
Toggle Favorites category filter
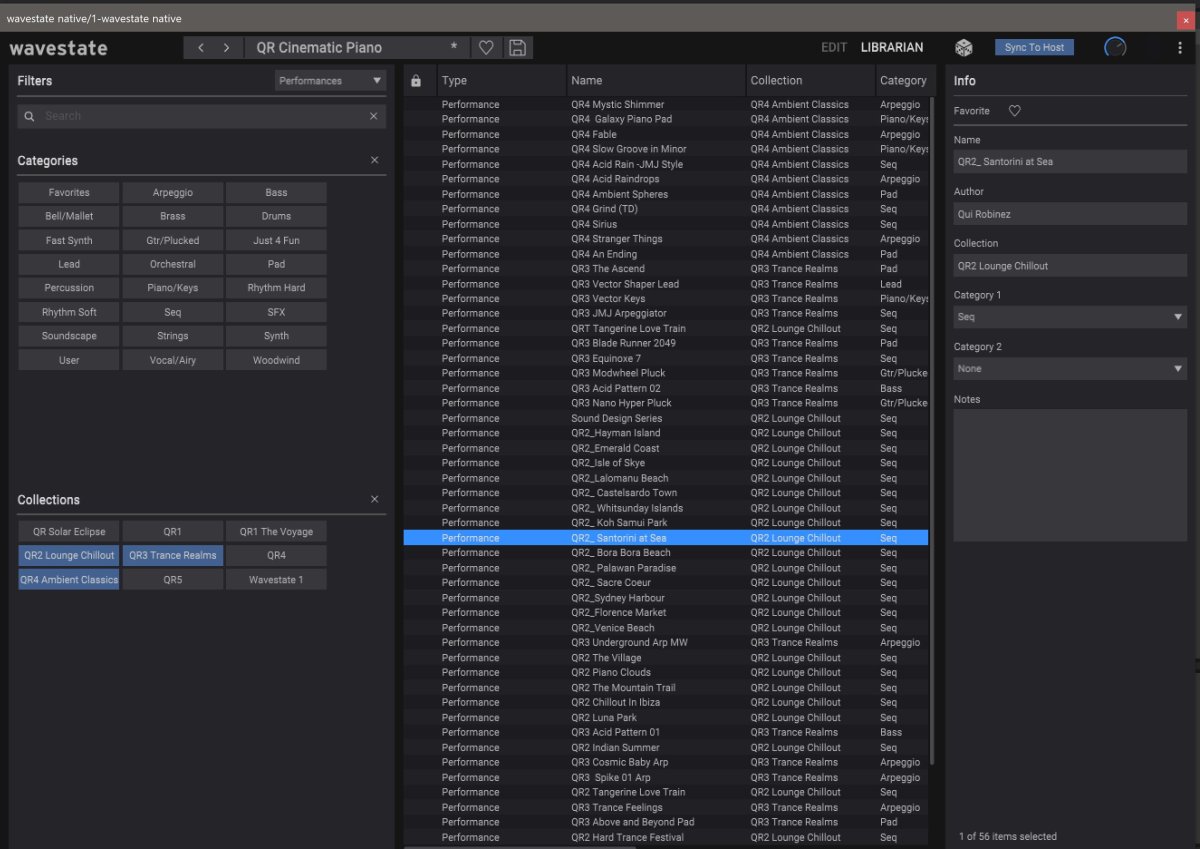pyautogui.click(x=68, y=192)
